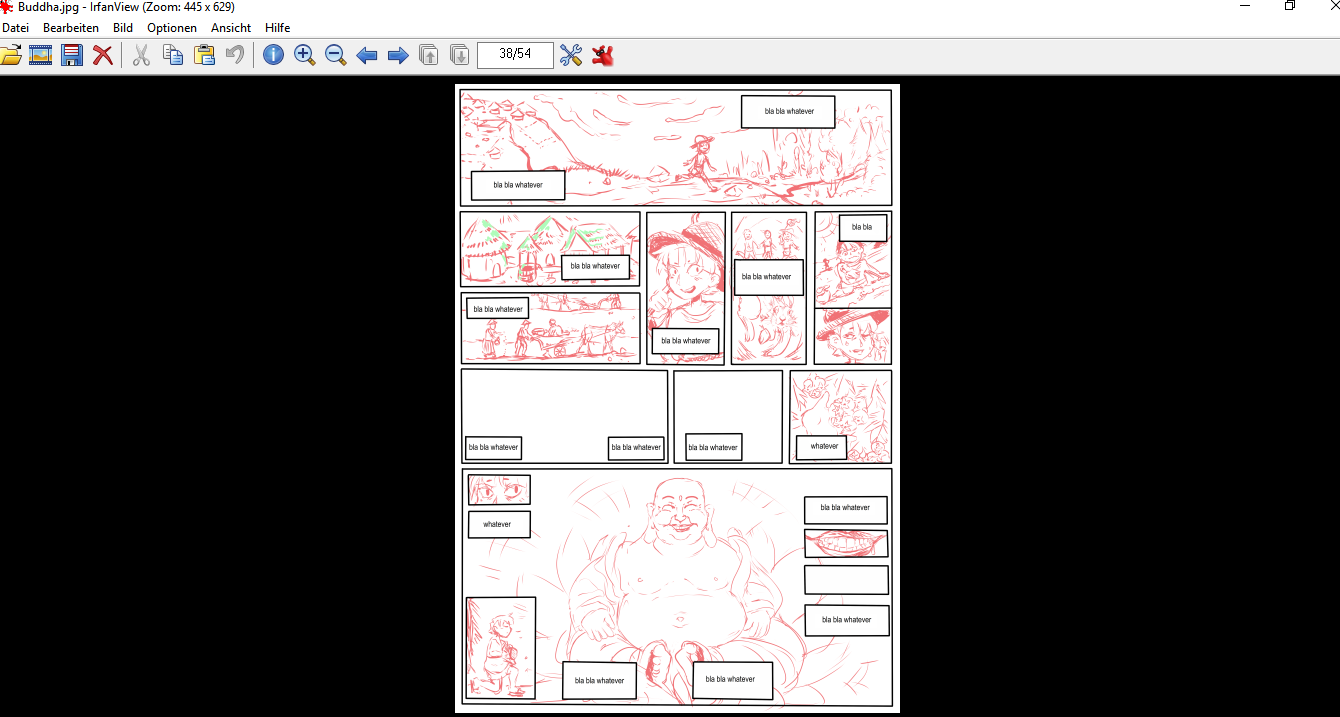Click the Undo arrow icon
This screenshot has width=1340, height=717.
coord(235,55)
